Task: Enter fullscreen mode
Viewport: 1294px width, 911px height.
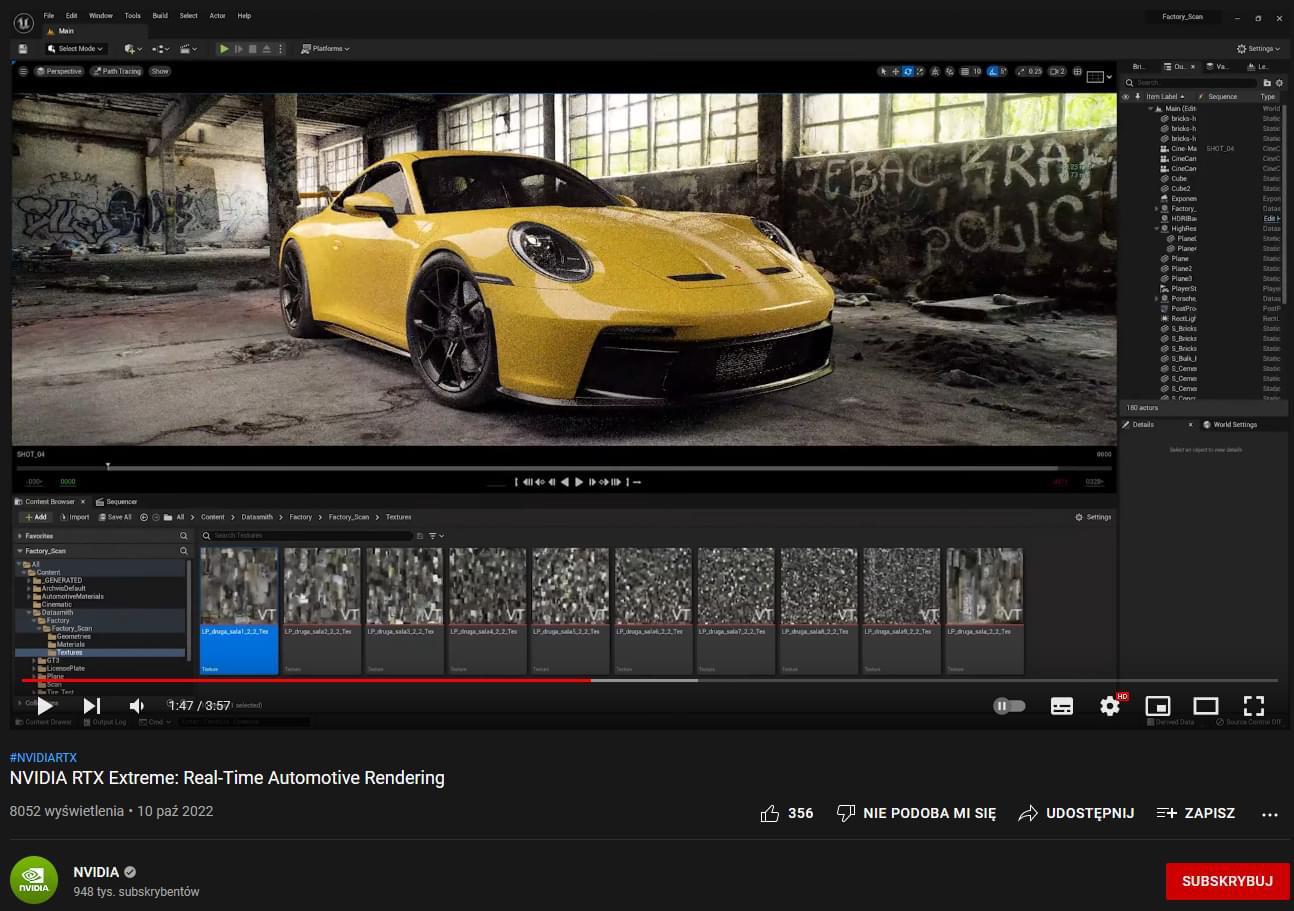Action: pos(1253,706)
